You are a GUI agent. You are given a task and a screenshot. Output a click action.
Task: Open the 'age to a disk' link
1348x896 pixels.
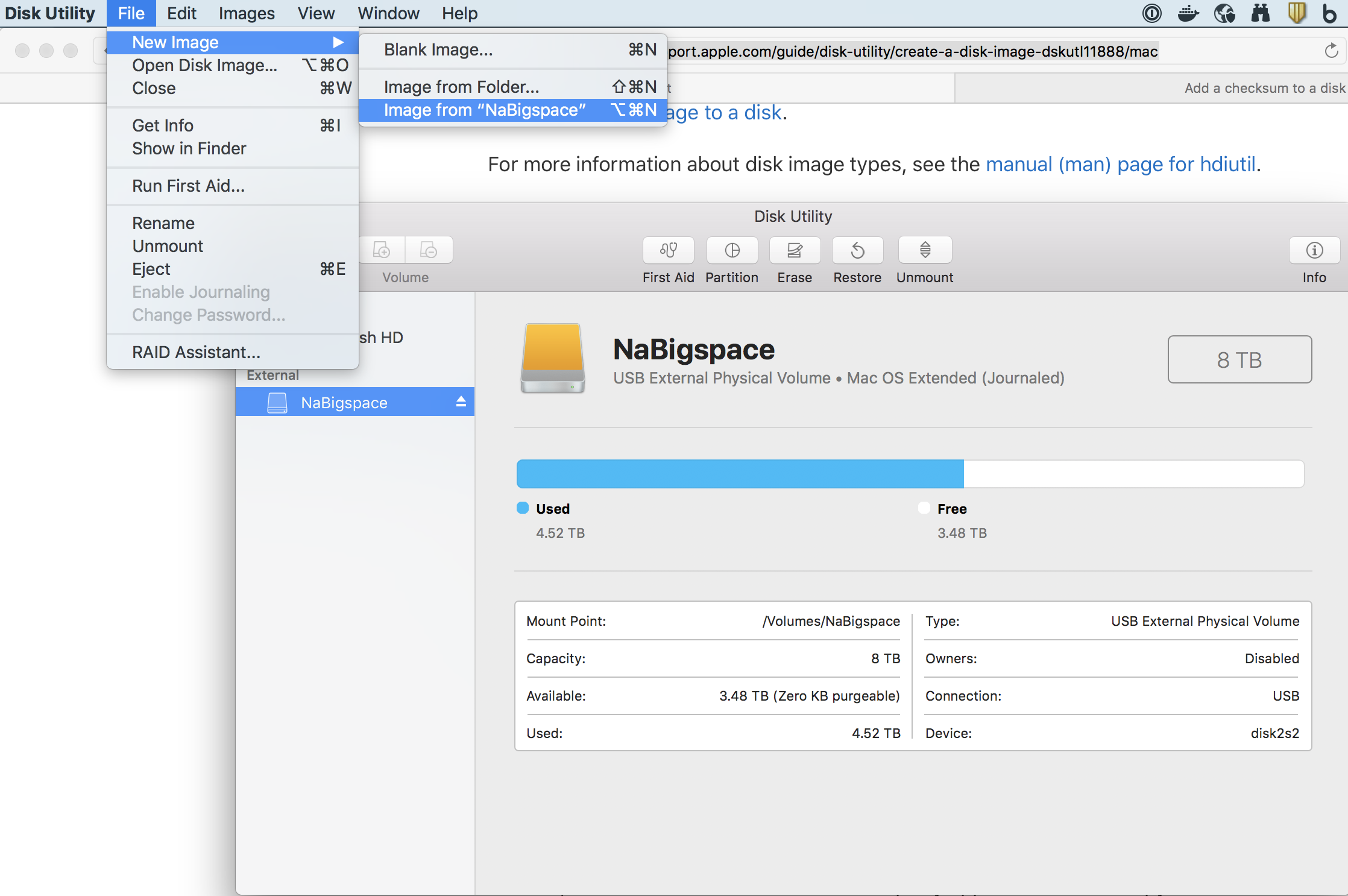tap(724, 113)
